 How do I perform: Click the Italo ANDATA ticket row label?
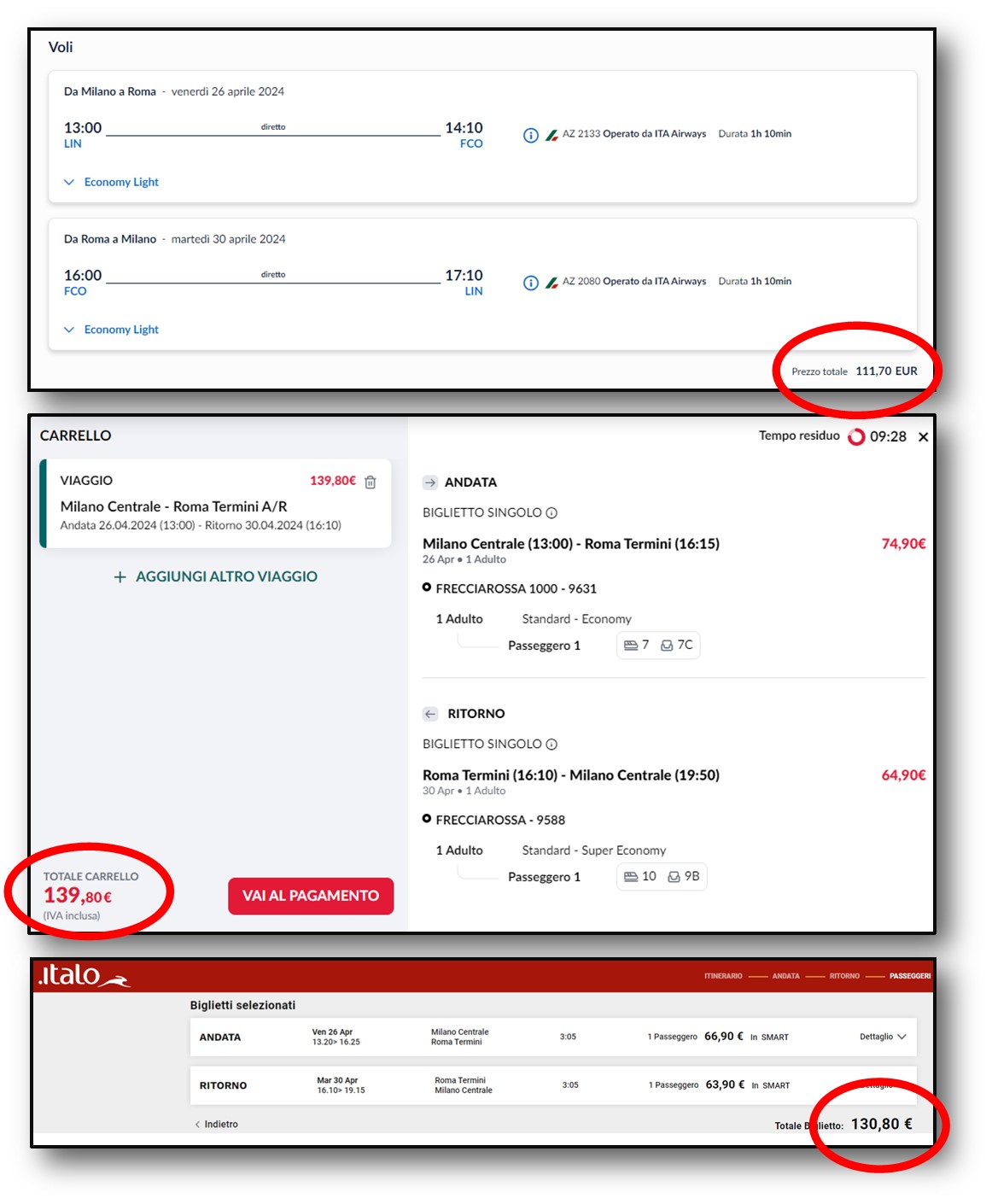(220, 1037)
